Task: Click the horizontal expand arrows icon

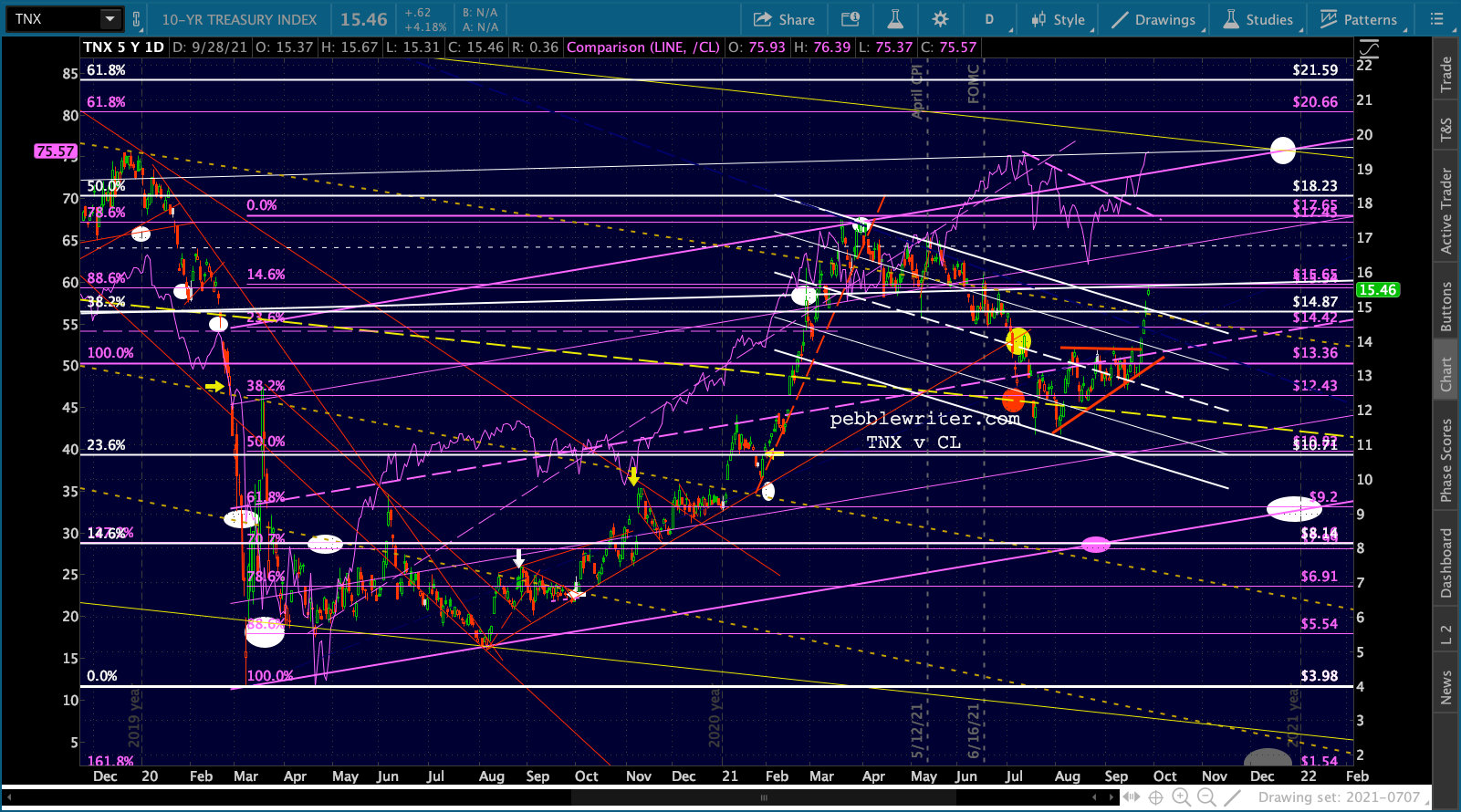Action: [1131, 797]
